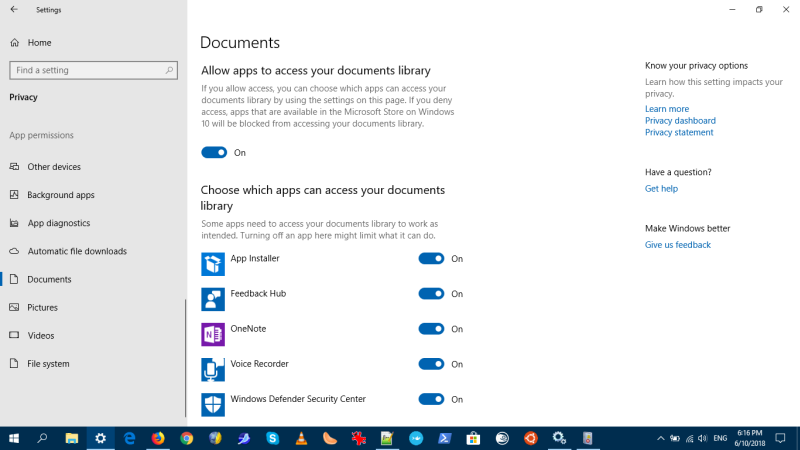
Task: Show hidden tray icons chevron
Action: 661,438
